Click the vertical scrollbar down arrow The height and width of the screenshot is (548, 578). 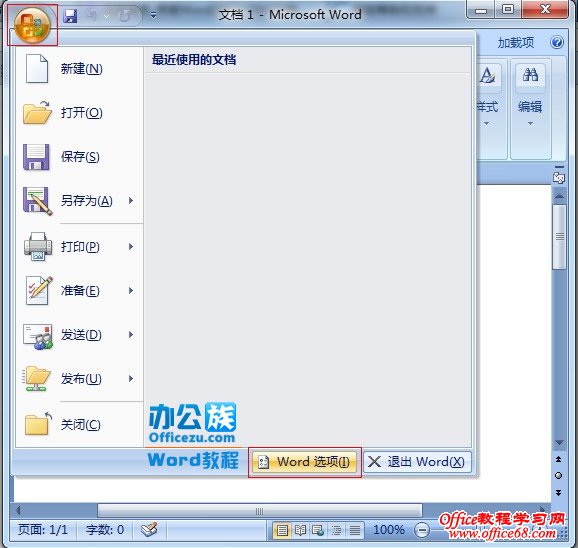[x=559, y=442]
